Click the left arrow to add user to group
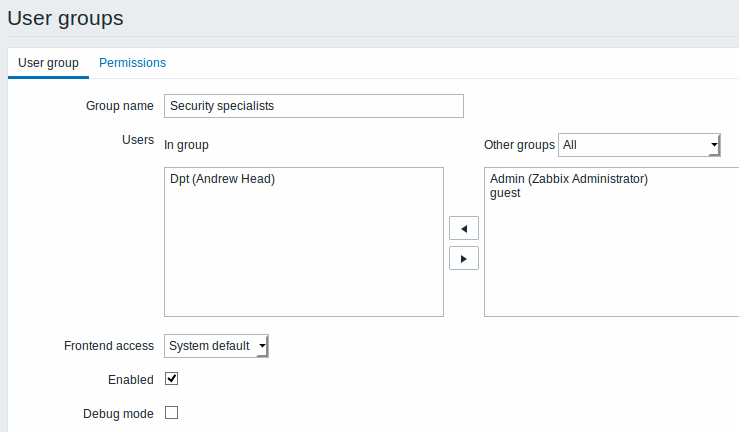This screenshot has width=739, height=432. pos(463,228)
